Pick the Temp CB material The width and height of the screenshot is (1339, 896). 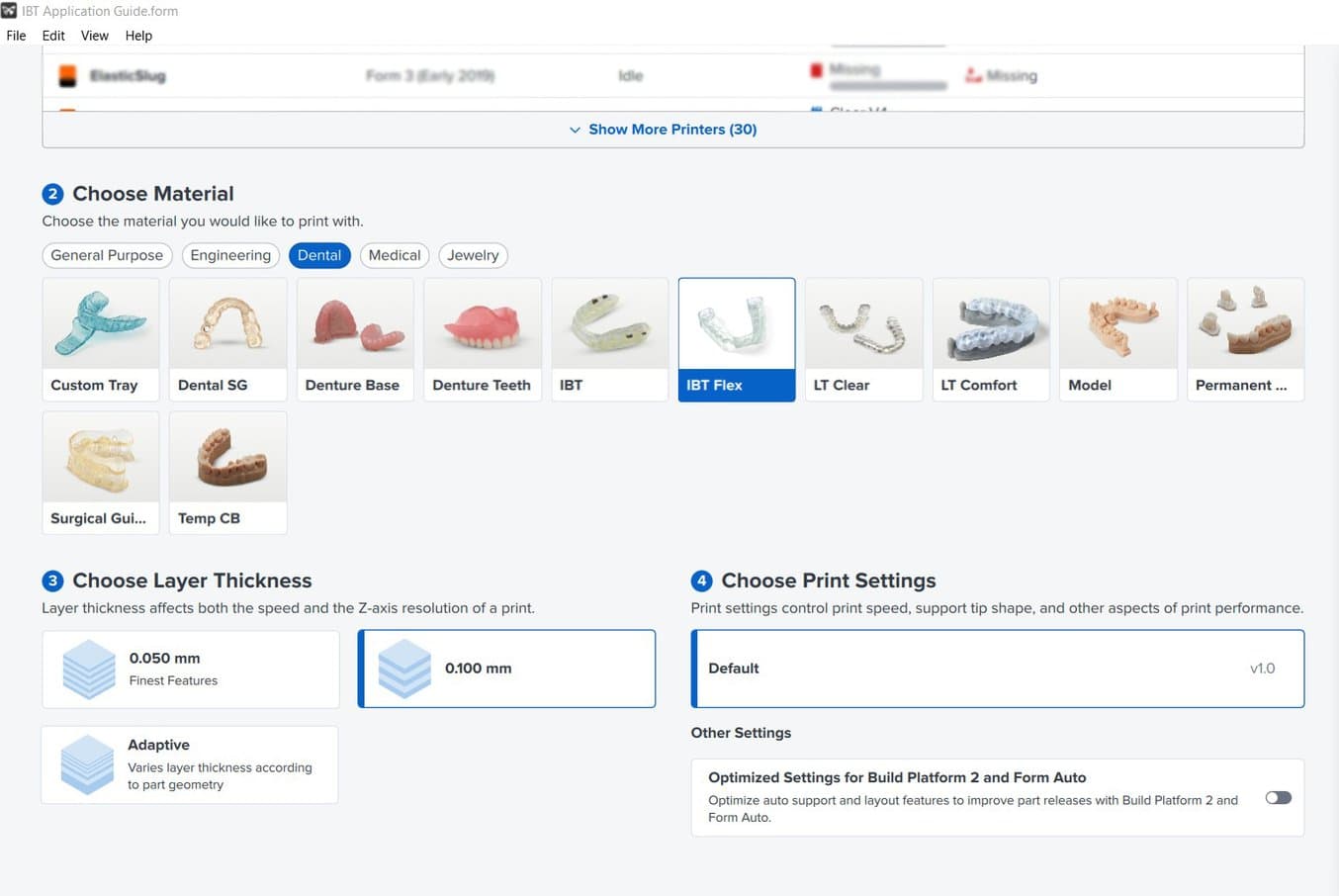[227, 472]
